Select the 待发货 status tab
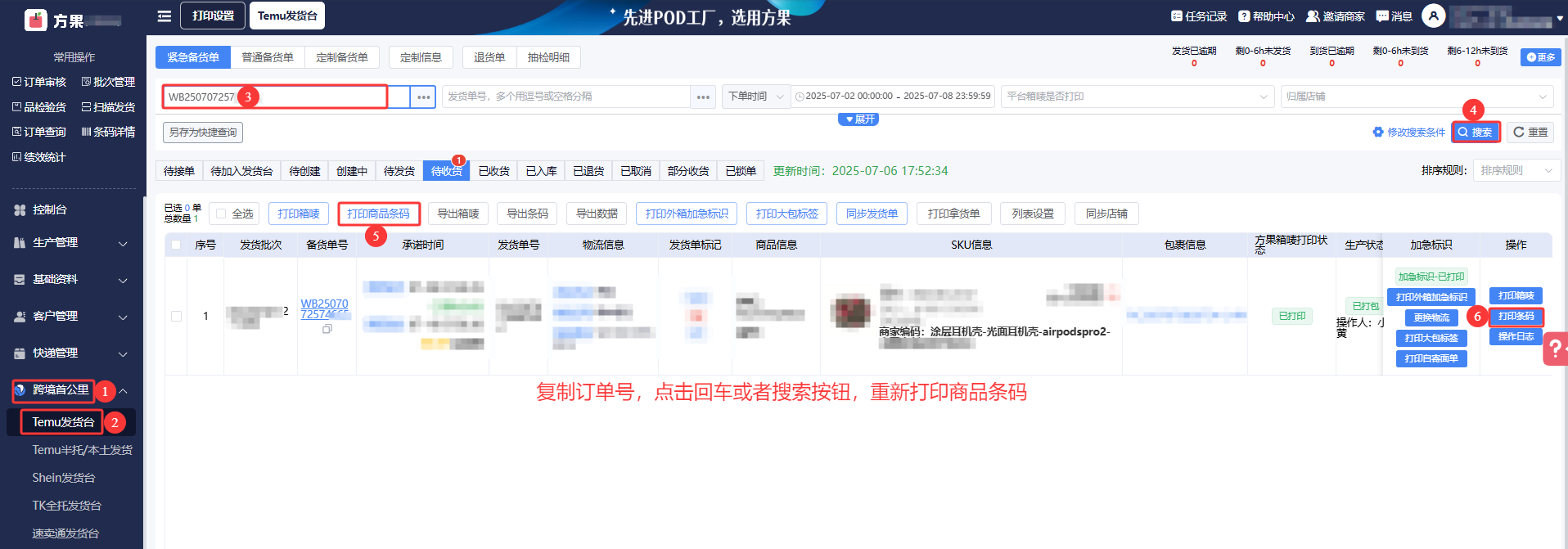The width and height of the screenshot is (1568, 549). click(x=399, y=171)
